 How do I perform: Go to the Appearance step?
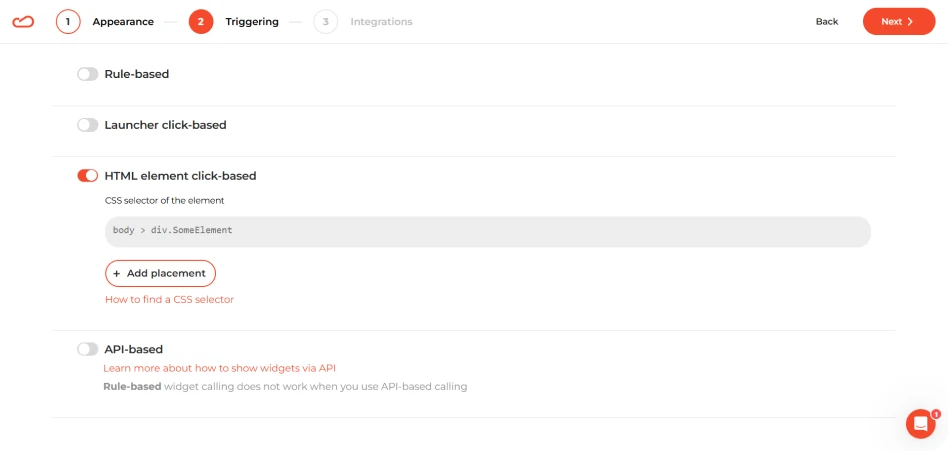[123, 22]
